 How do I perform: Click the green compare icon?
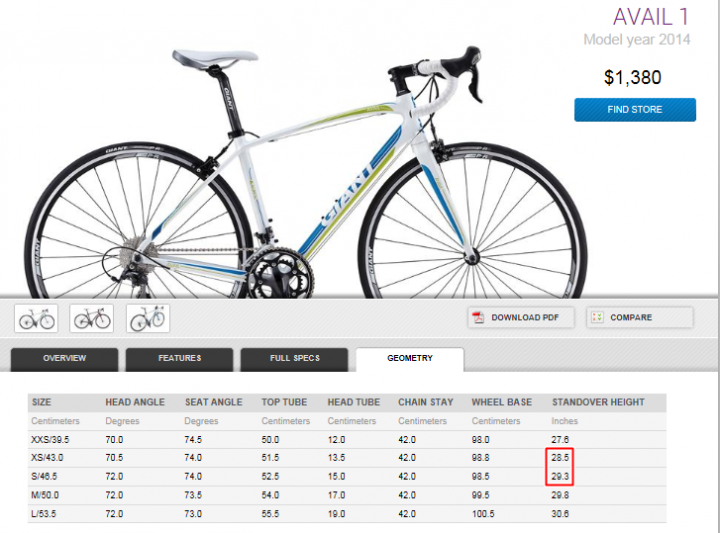[597, 318]
